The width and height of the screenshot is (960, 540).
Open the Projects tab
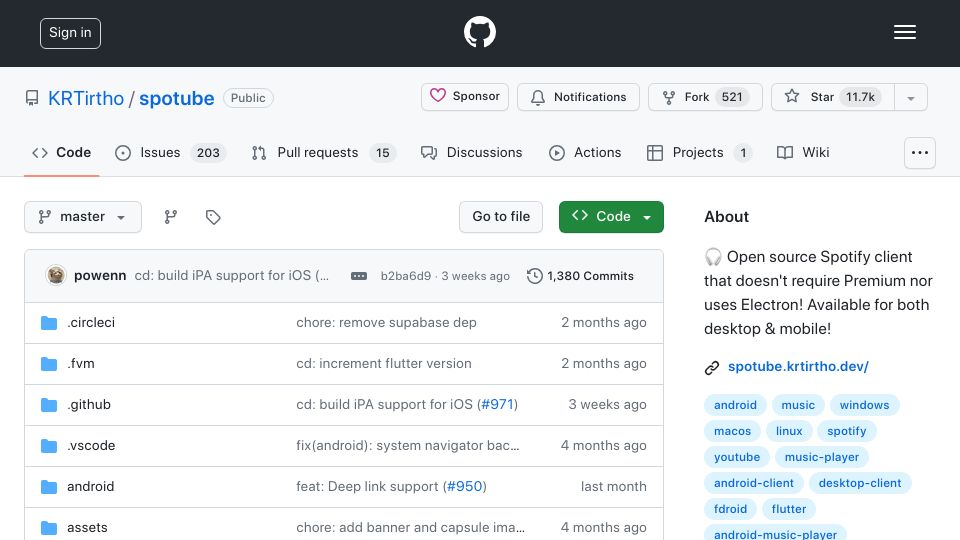[x=699, y=152]
